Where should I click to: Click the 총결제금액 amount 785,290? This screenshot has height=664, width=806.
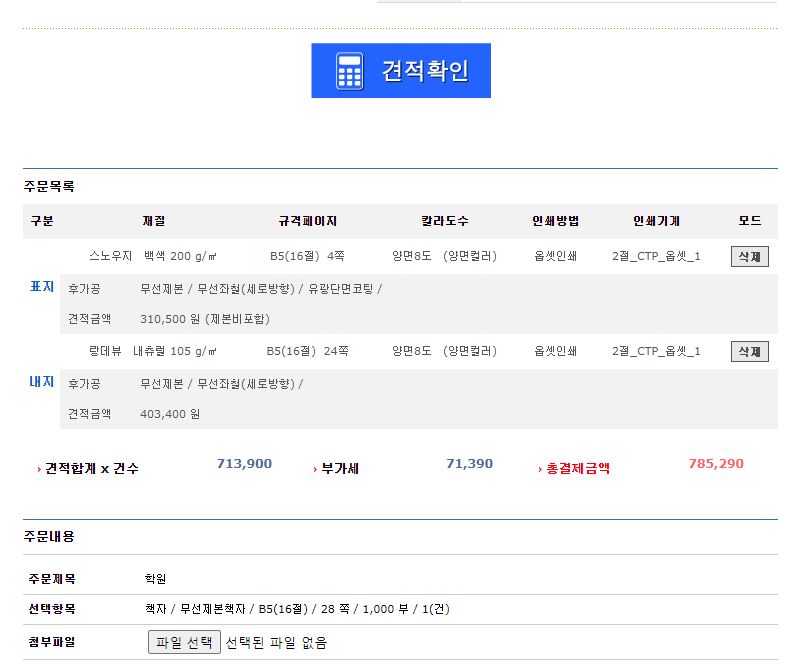[x=716, y=464]
